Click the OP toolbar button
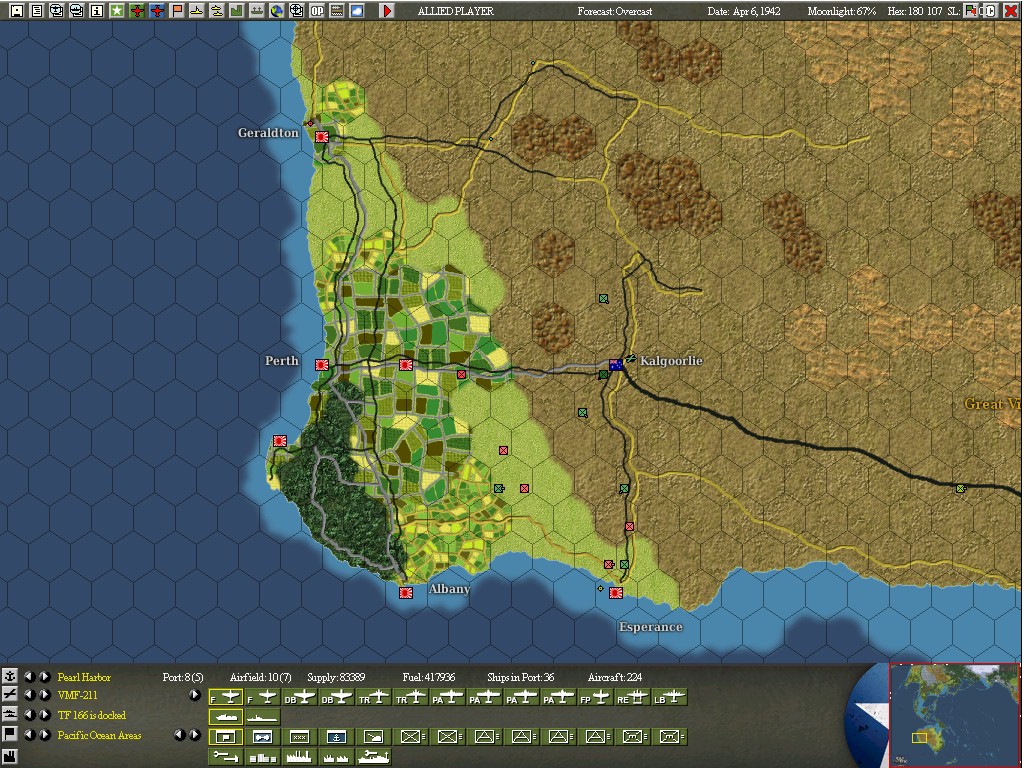Viewport: 1024px width, 768px height. [x=317, y=10]
